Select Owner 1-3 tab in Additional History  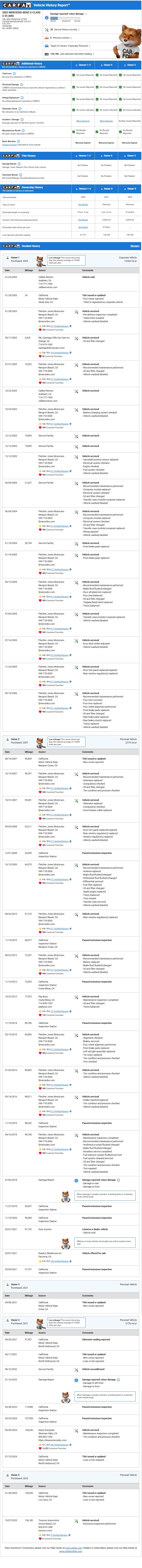coord(83,64)
